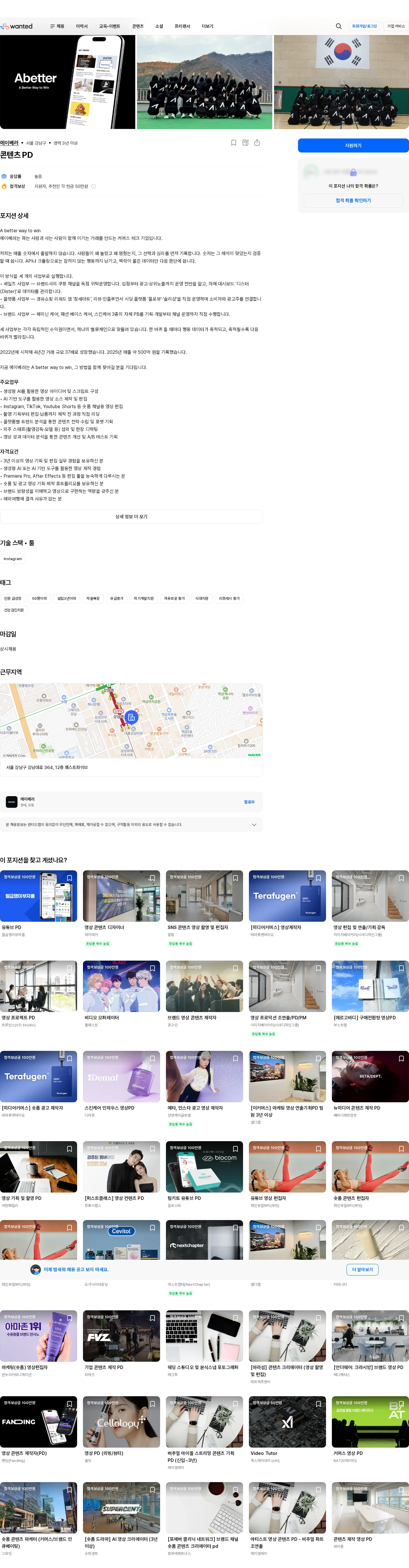Bookmark the 숏폼 광고 제작자 card
This screenshot has width=409, height=1568.
point(70,1058)
